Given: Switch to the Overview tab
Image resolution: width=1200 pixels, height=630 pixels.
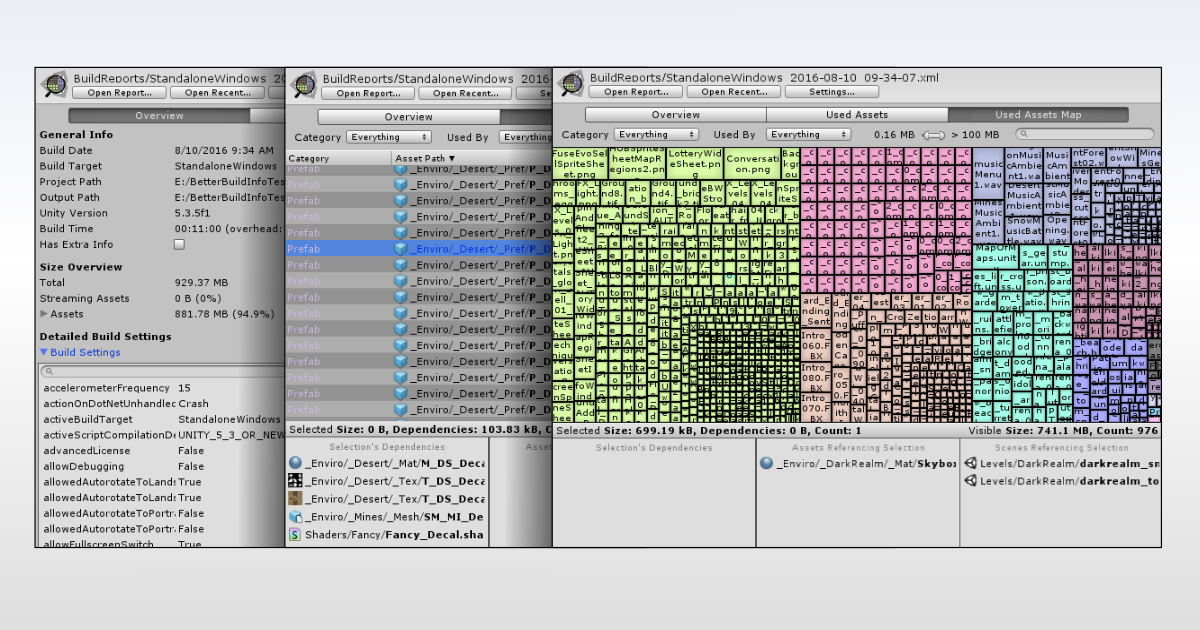Looking at the screenshot, I should 676,114.
